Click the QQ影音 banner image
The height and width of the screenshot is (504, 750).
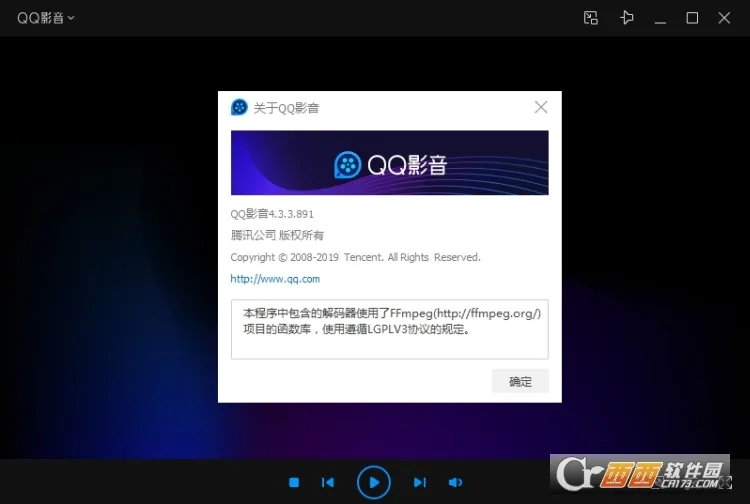(x=389, y=163)
